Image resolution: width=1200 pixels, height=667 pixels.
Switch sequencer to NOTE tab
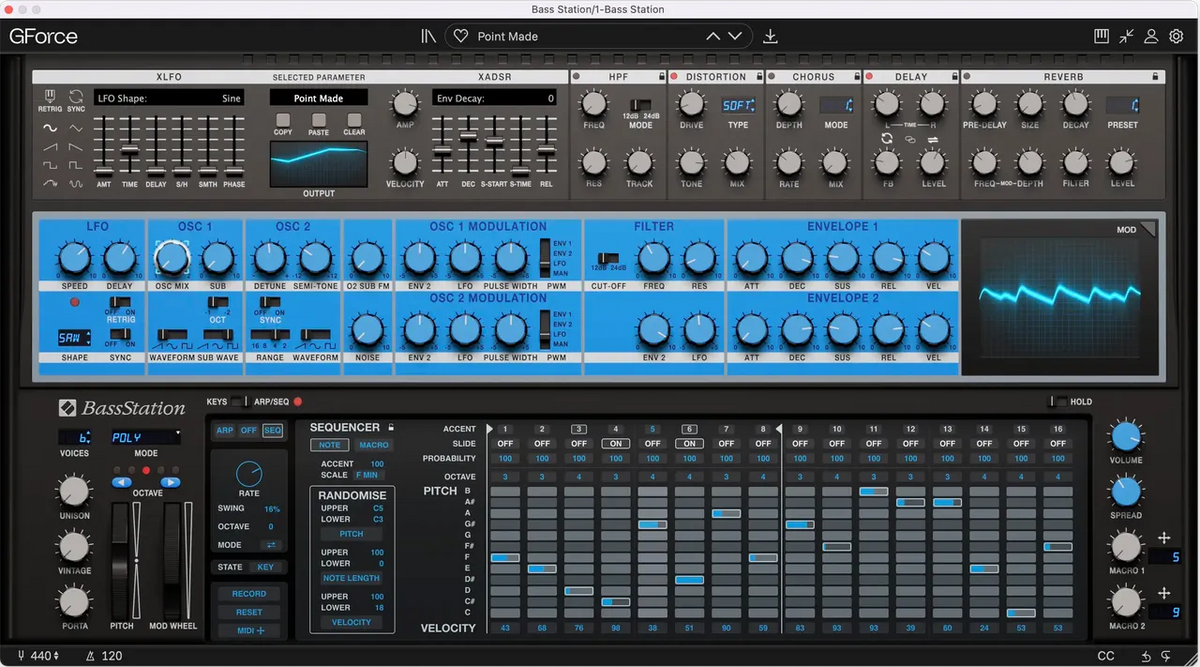(329, 445)
